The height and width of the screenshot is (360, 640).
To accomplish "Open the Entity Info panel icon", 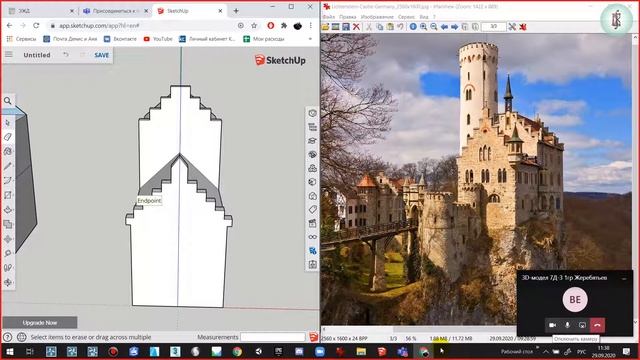I will click(x=313, y=113).
